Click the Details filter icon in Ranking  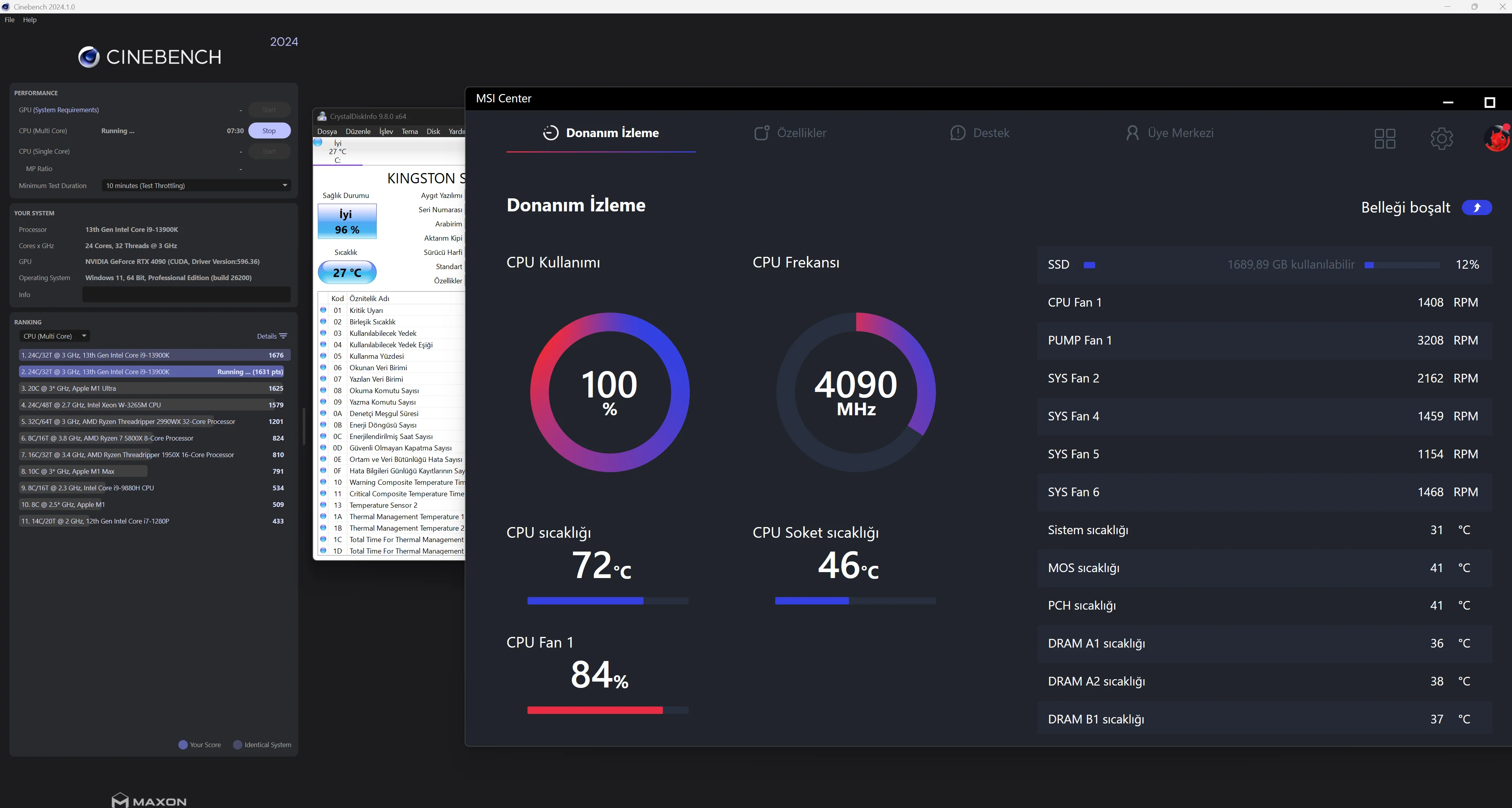[x=284, y=336]
